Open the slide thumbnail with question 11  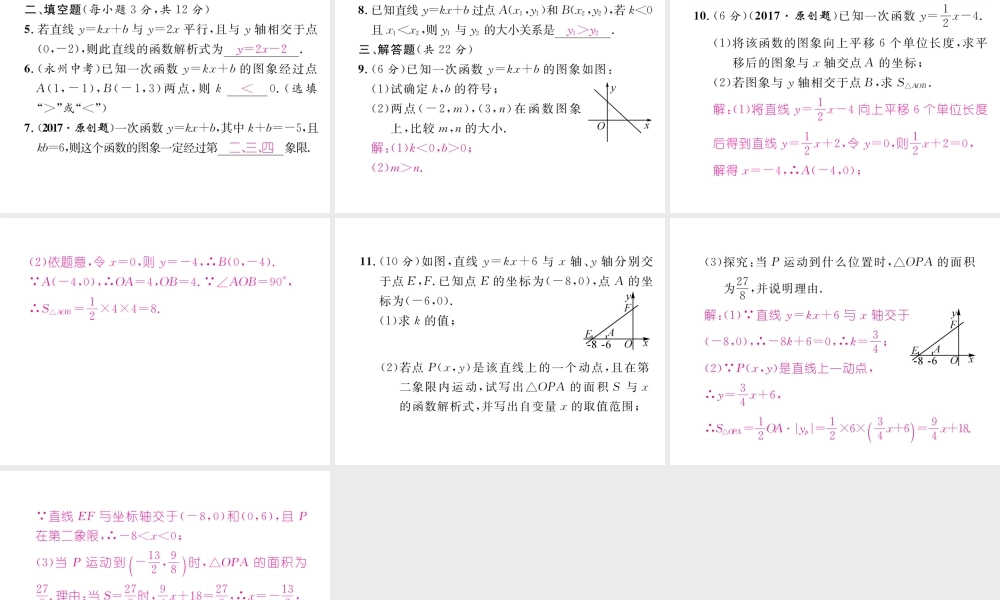click(x=500, y=341)
